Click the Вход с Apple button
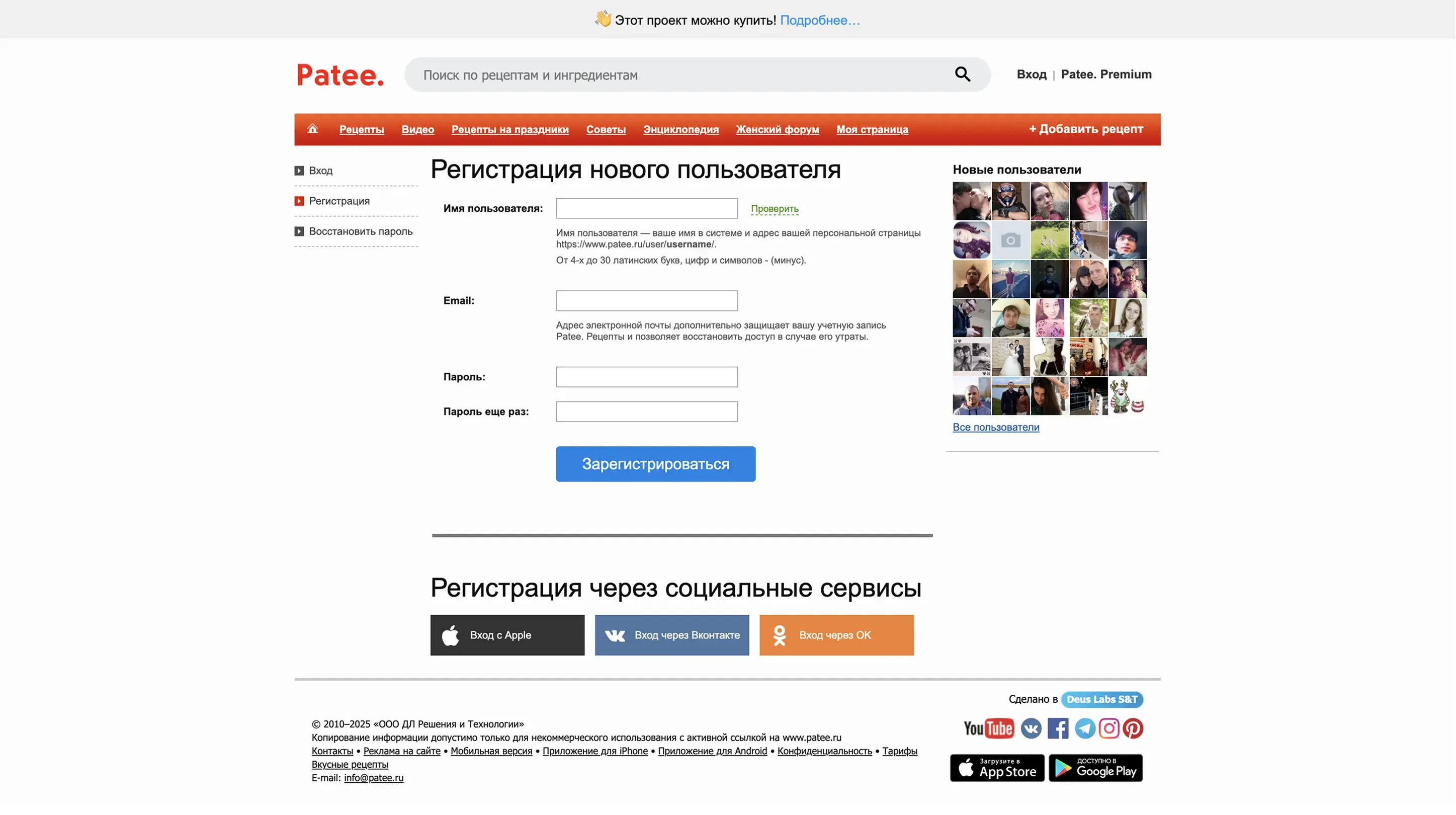Viewport: 1456px width, 815px height. point(507,635)
